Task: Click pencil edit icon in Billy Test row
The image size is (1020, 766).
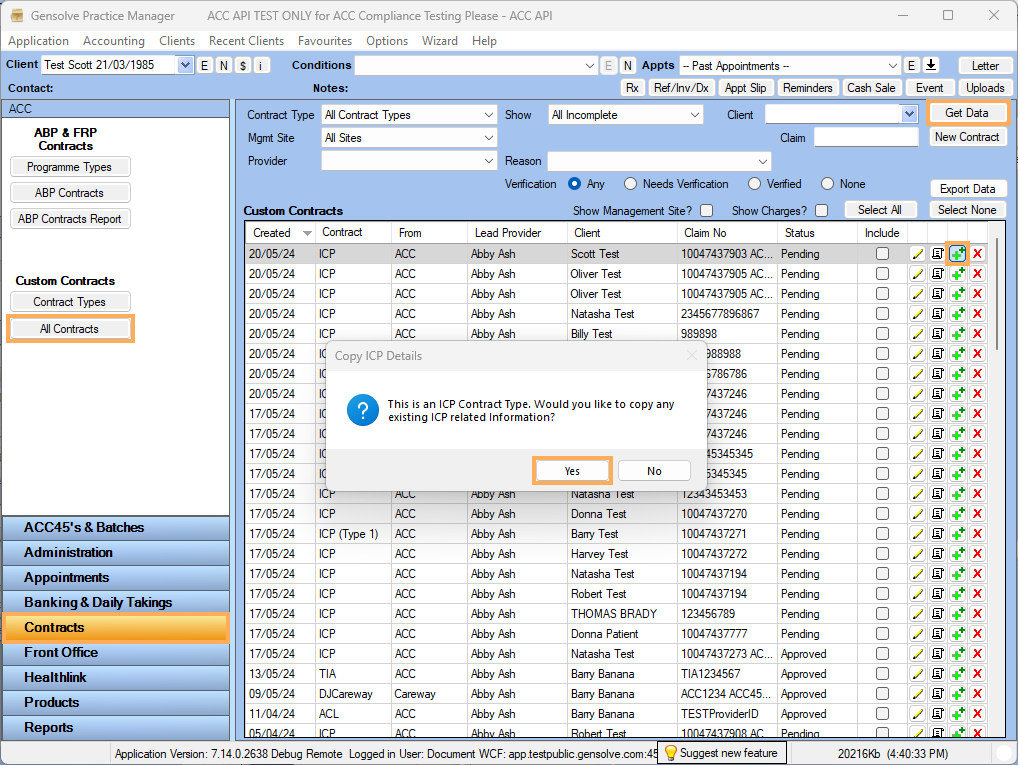Action: coord(917,334)
